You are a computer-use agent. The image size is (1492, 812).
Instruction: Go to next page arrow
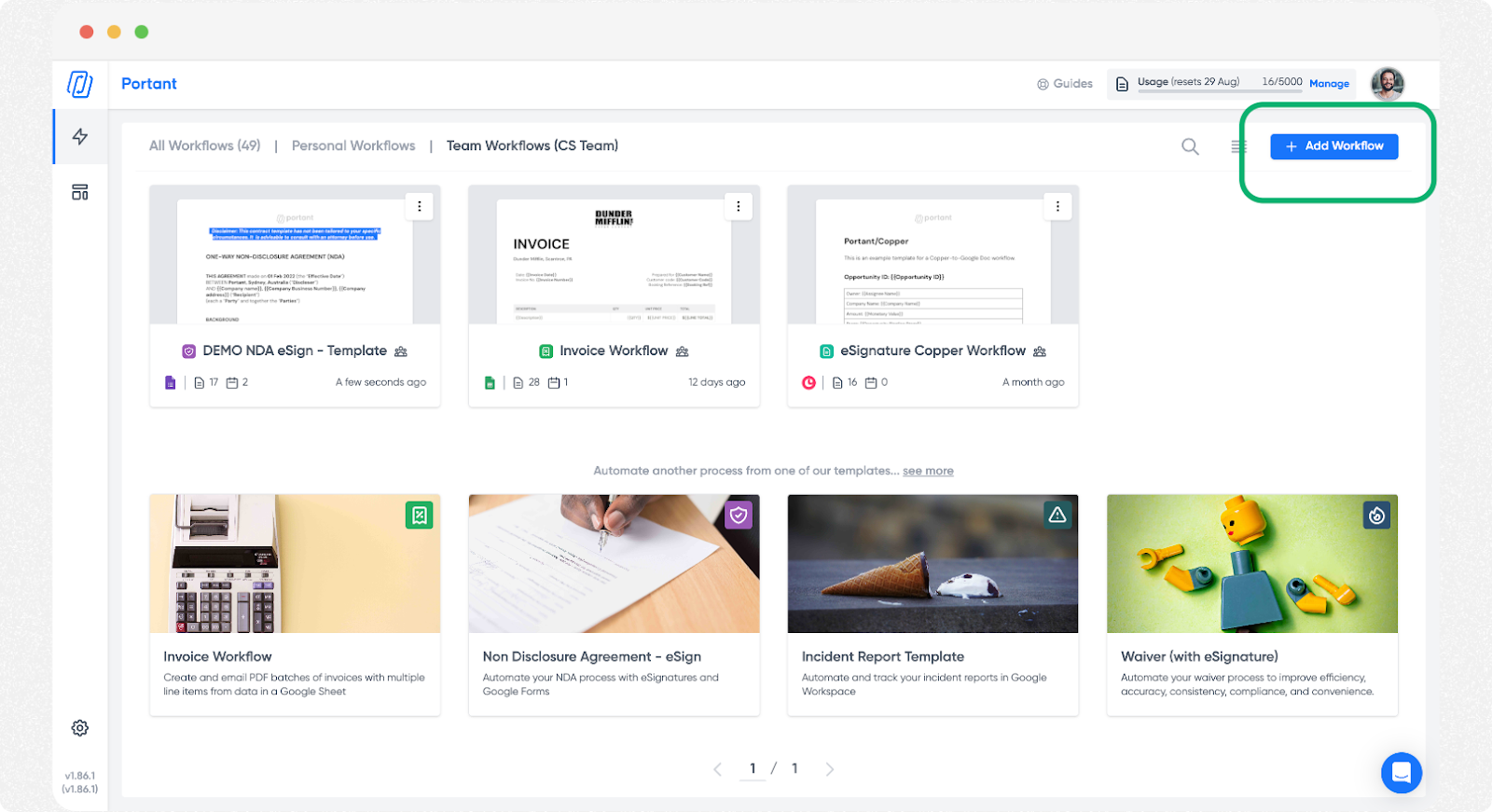pos(829,769)
